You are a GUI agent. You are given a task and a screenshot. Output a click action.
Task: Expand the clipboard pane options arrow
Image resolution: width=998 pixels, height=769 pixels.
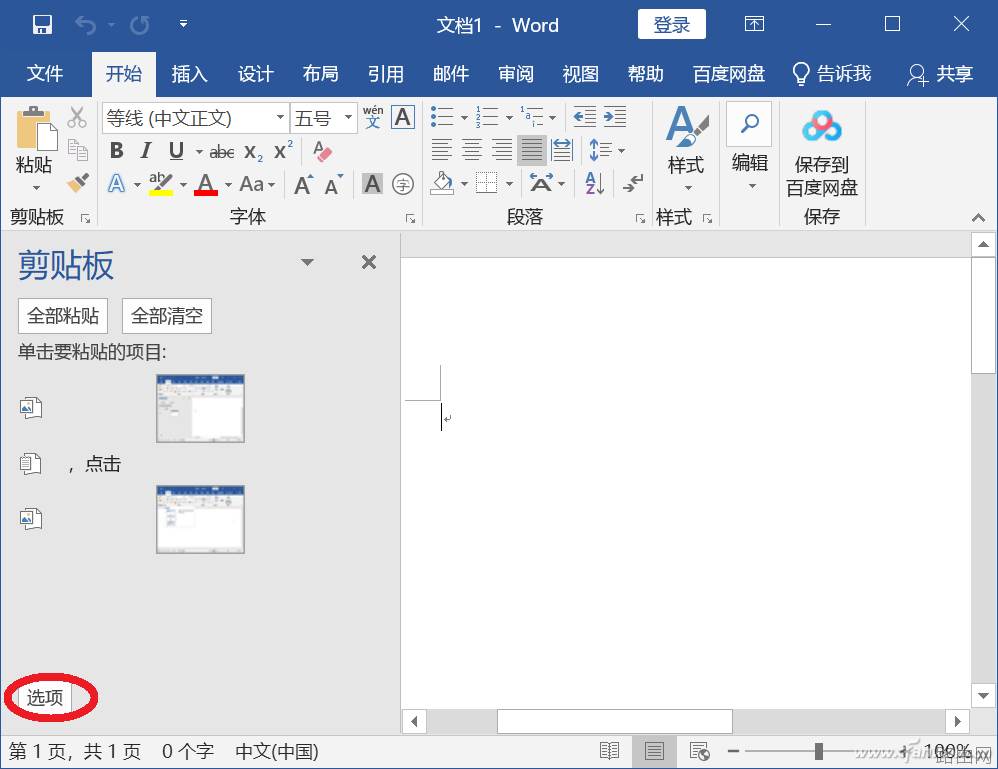coord(307,262)
